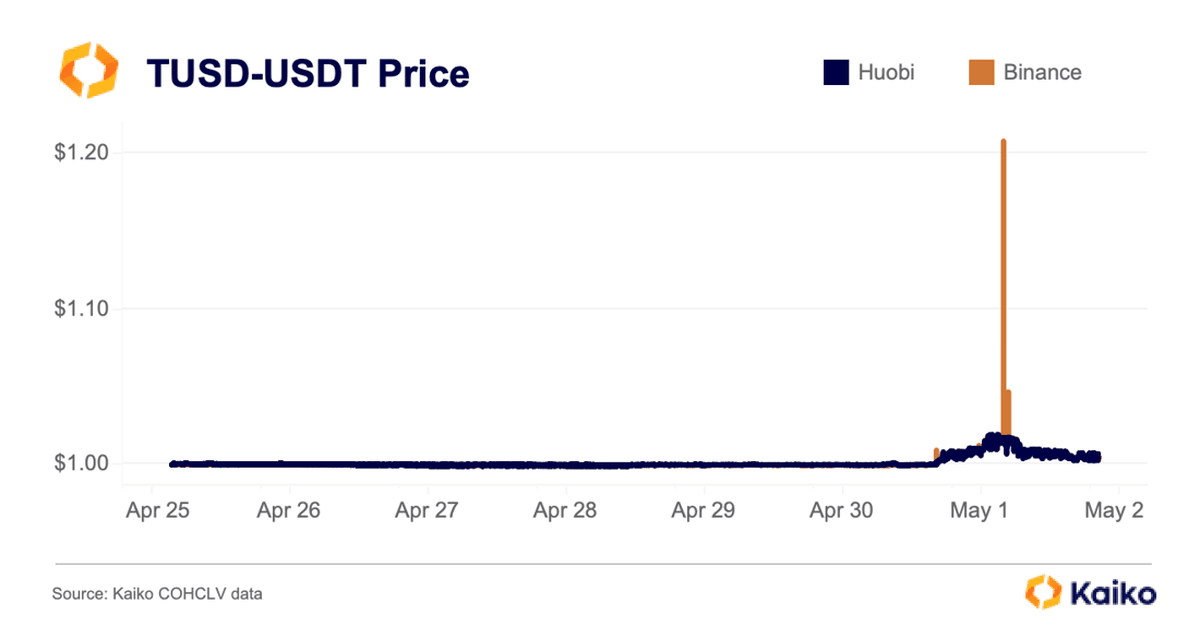This screenshot has height=628, width=1200.
Task: Click the Apr 26 x-axis label
Action: [x=288, y=510]
